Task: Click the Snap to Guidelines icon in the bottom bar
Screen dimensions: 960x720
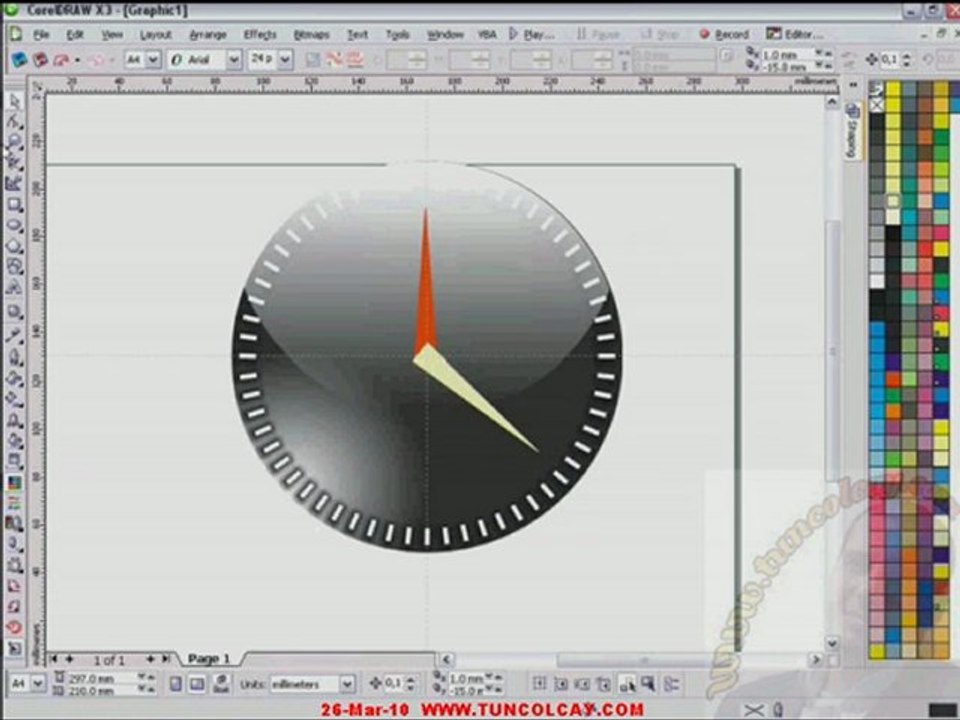Action: (560, 683)
